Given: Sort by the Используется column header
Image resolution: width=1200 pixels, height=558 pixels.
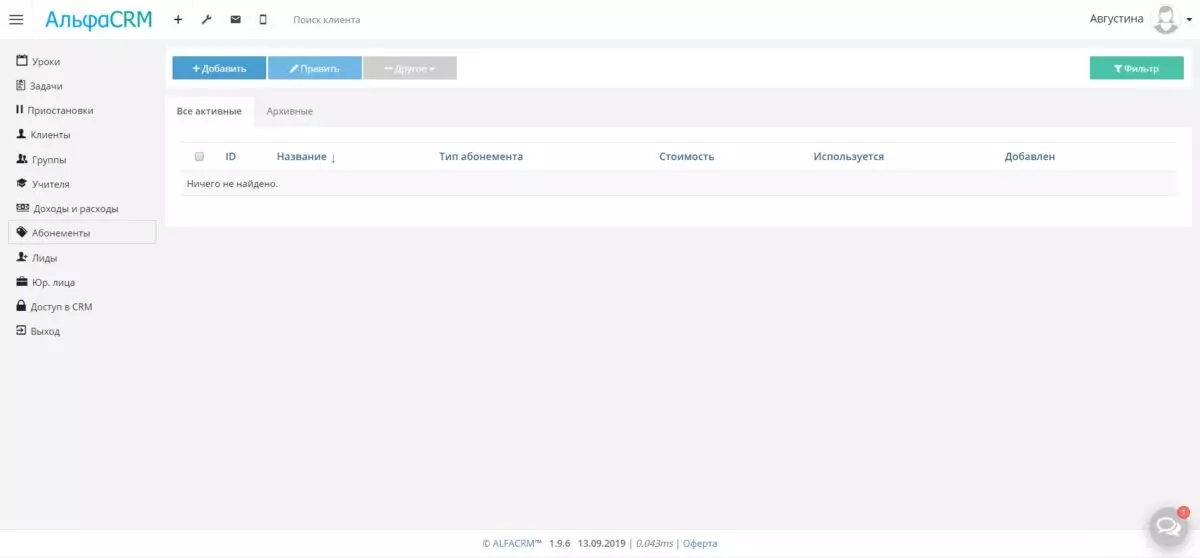Looking at the screenshot, I should click(x=849, y=157).
